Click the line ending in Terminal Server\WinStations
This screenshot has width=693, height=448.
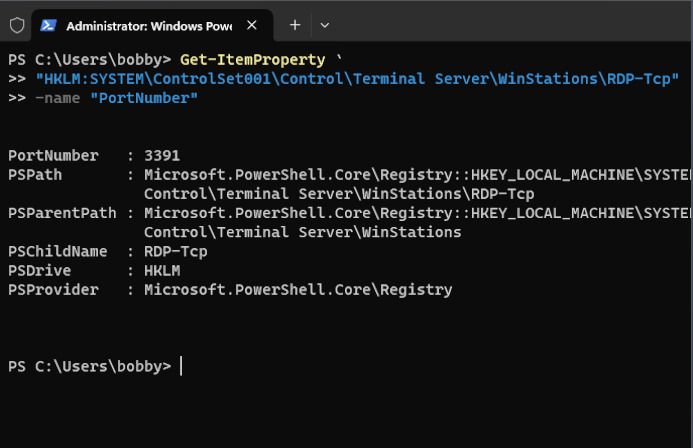[302, 232]
